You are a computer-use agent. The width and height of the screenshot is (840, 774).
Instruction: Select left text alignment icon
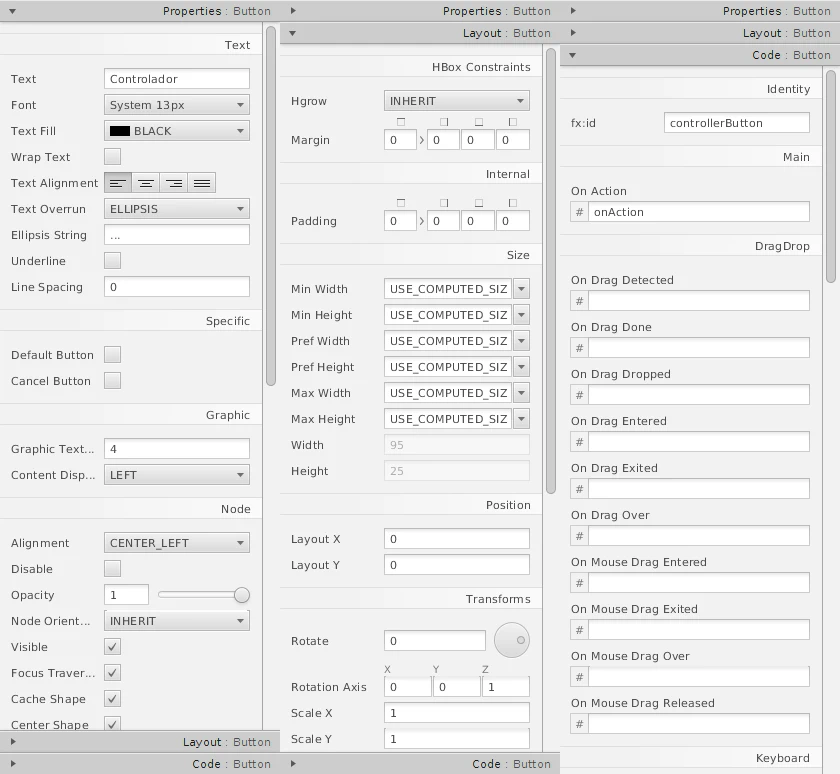click(x=118, y=183)
